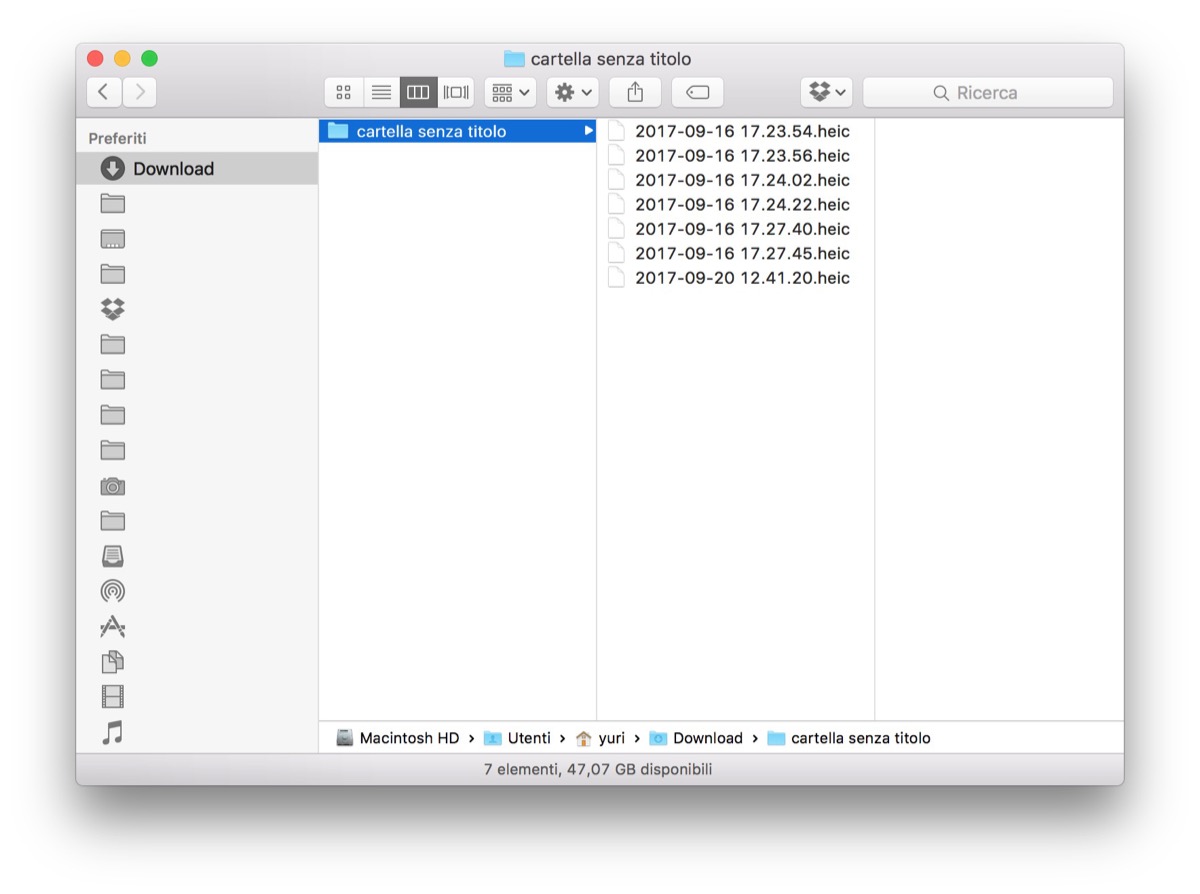1200x894 pixels.
Task: Click the title bar folder proxy icon
Action: click(x=514, y=59)
